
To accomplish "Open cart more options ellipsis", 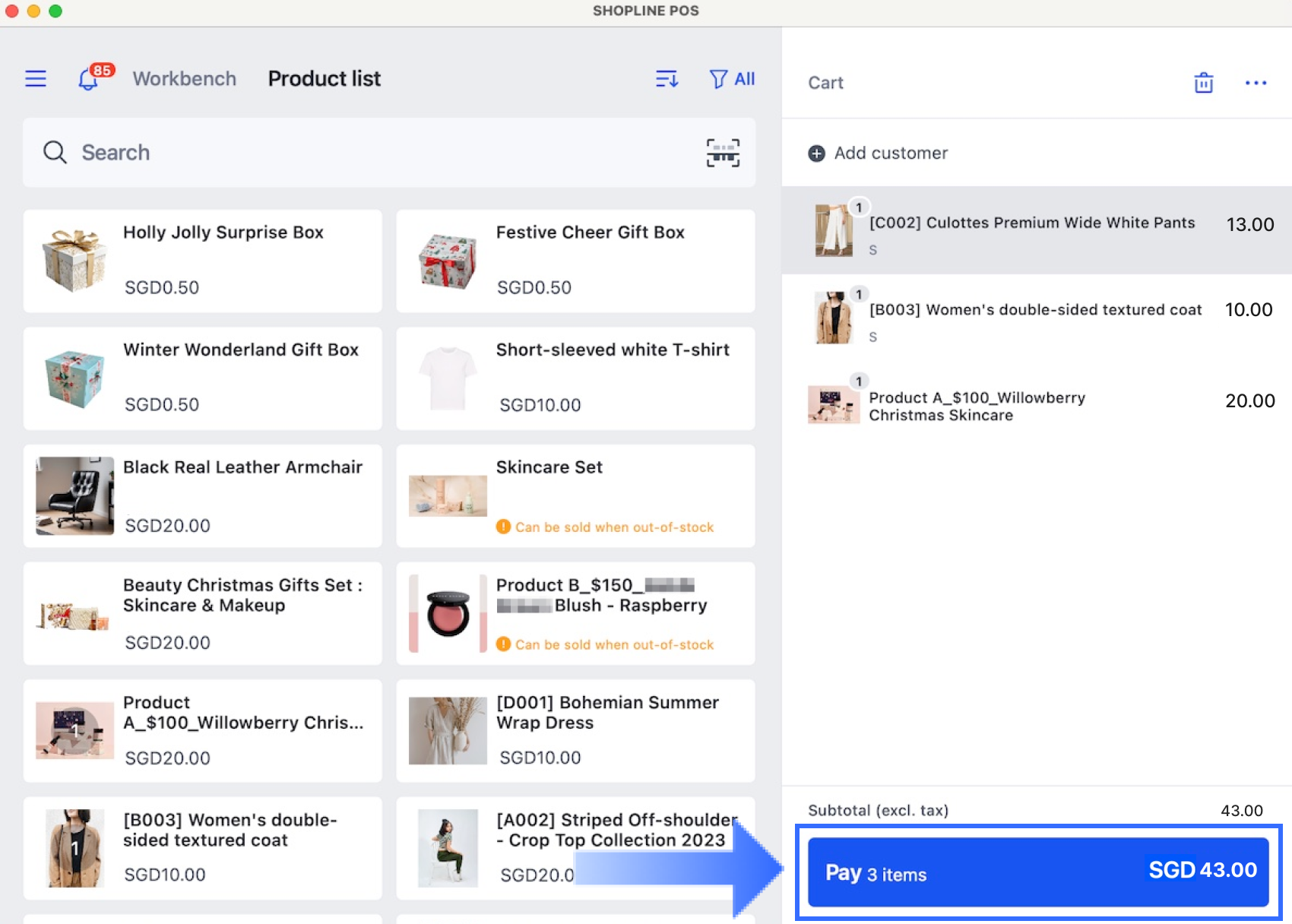I will [x=1256, y=83].
